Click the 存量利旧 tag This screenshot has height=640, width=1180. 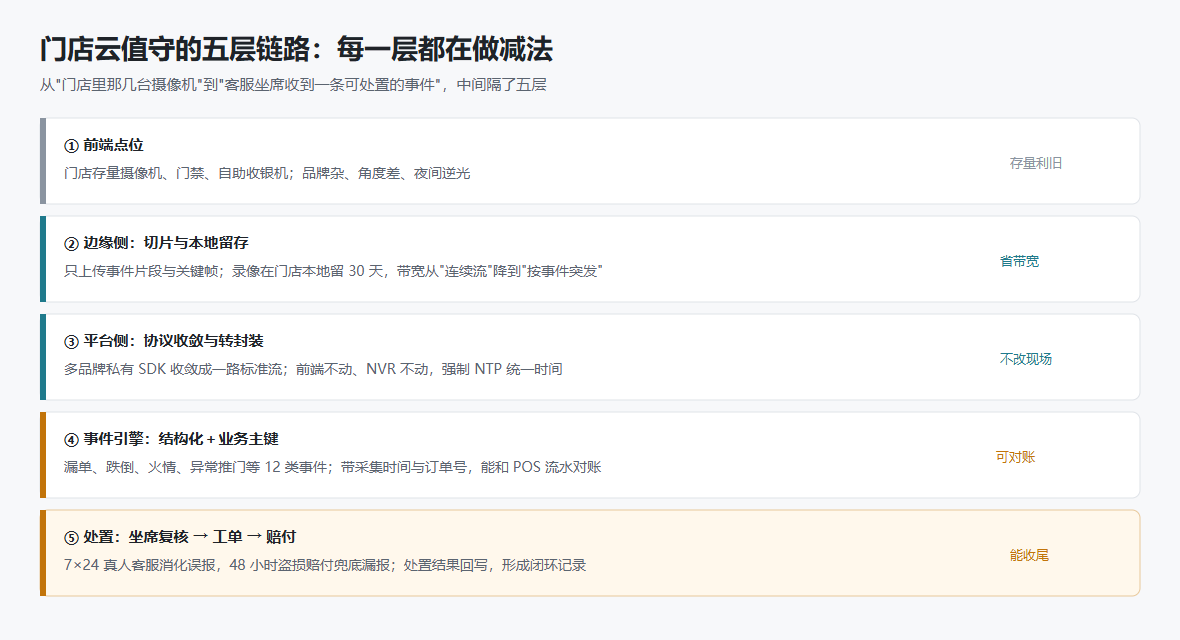click(x=1036, y=163)
